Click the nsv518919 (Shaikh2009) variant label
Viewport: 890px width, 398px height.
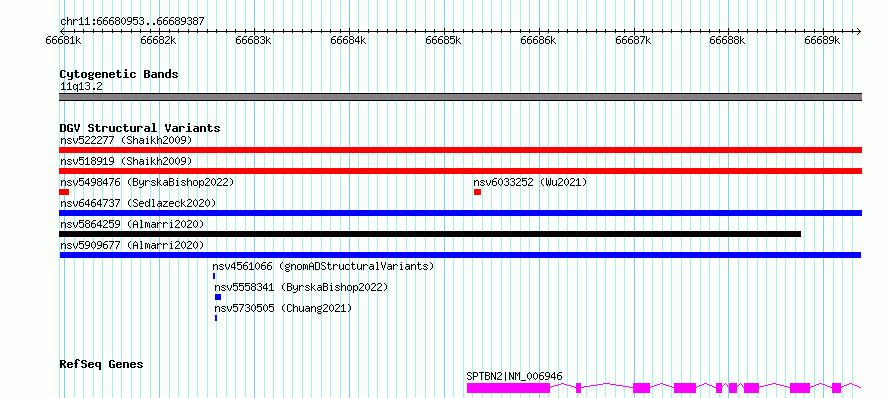tap(126, 162)
